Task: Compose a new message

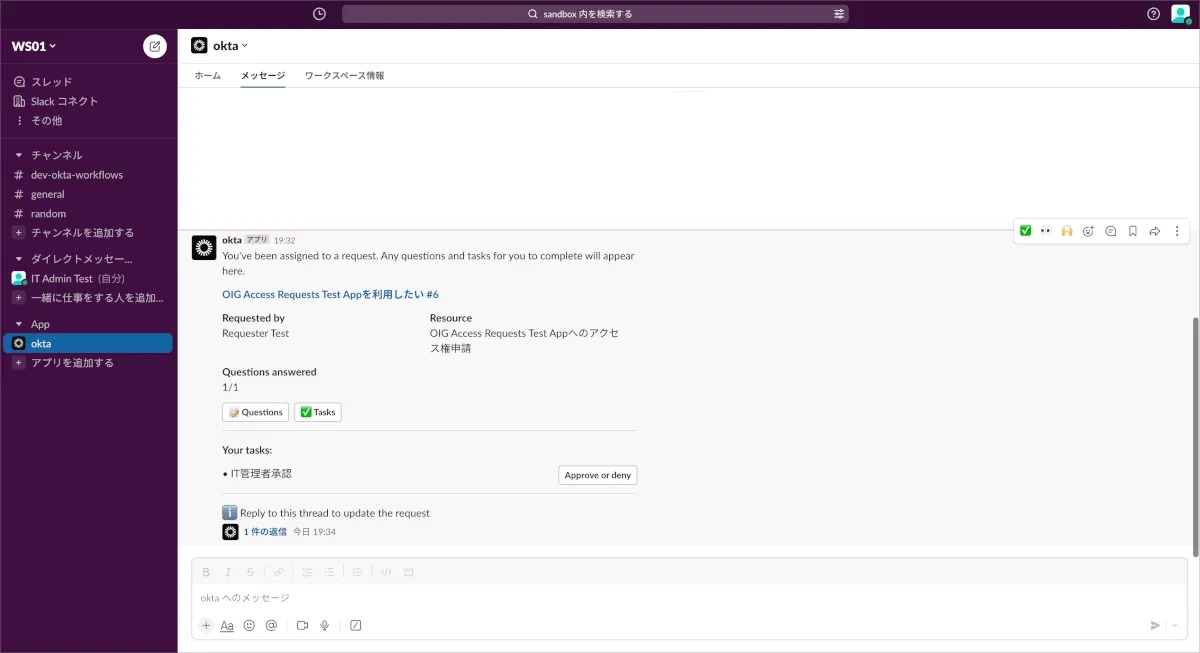Action: (155, 46)
